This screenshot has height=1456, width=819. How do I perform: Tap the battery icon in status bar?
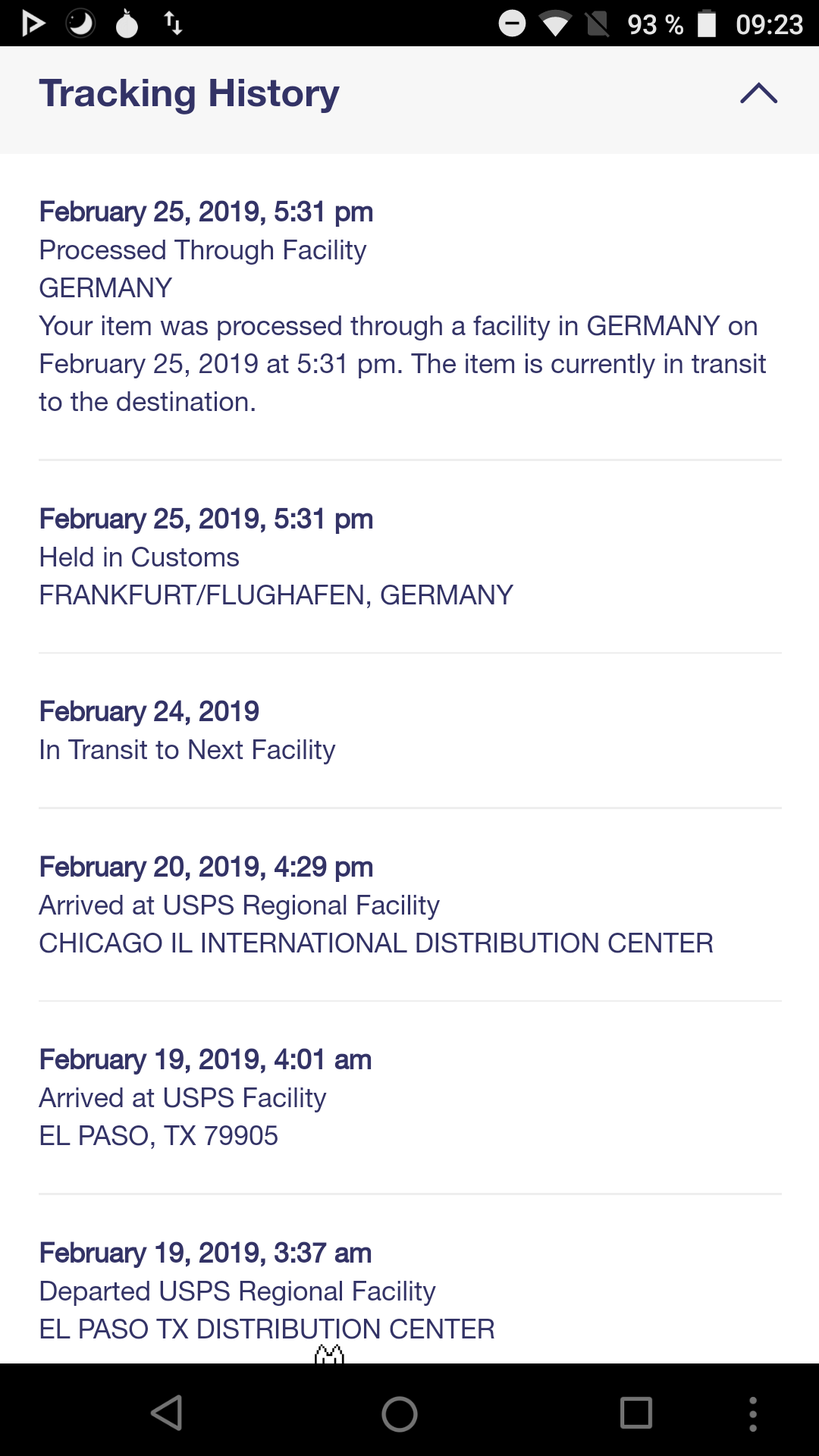706,24
